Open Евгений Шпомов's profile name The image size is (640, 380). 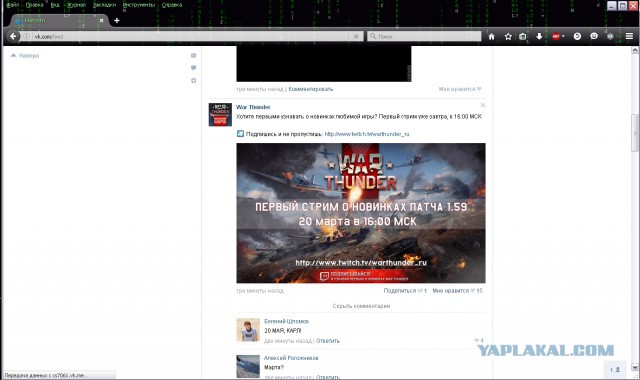click(x=287, y=321)
